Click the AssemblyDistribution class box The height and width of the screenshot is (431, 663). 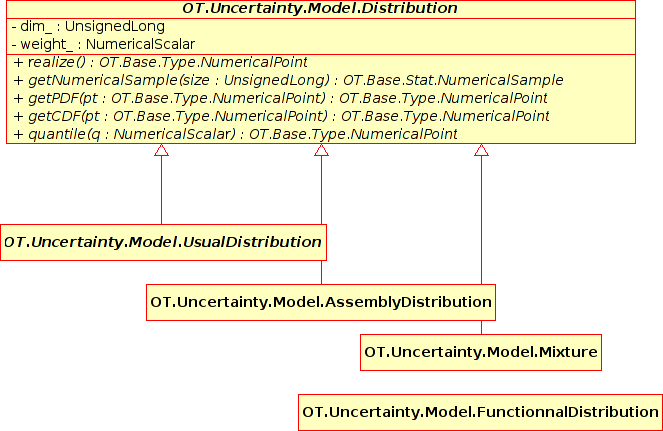tap(321, 301)
